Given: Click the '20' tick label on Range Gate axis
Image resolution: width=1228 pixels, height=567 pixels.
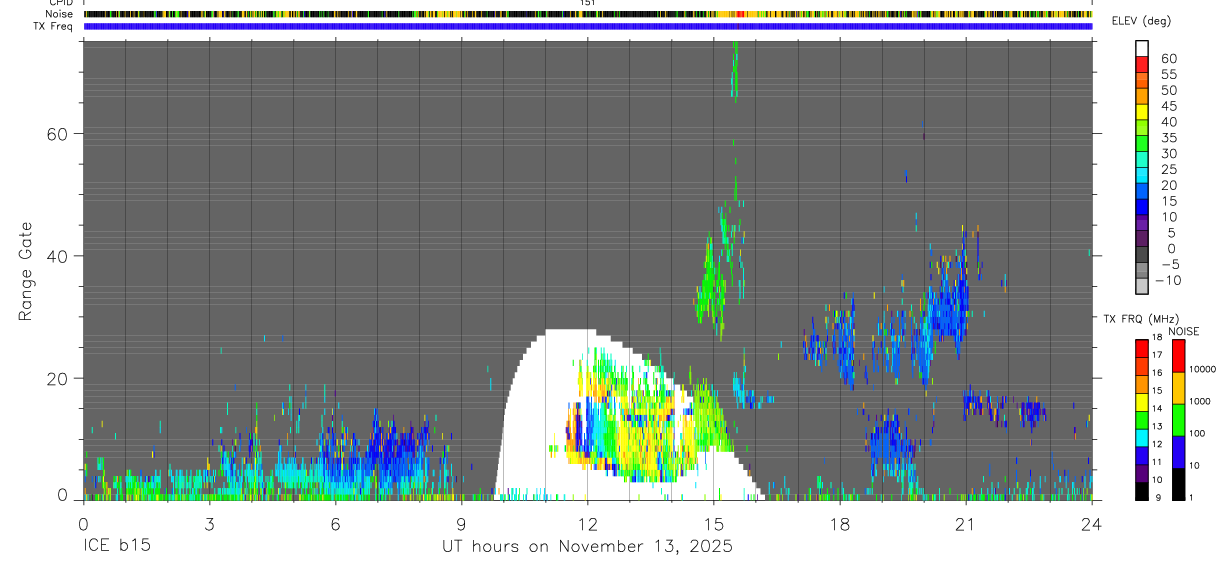Looking at the screenshot, I should (x=56, y=379).
